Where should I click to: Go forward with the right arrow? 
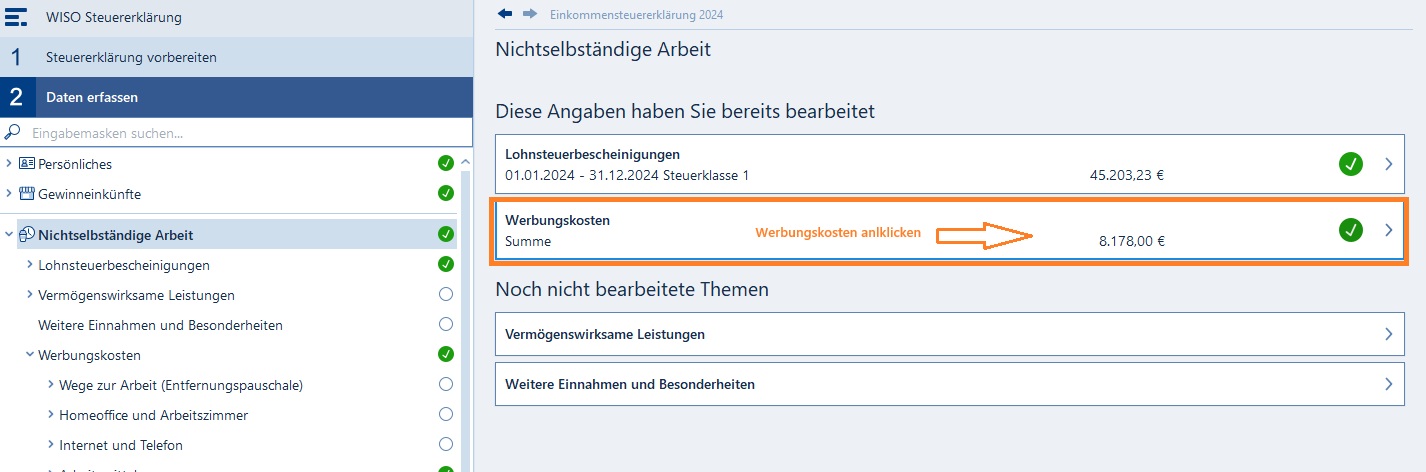pos(530,14)
